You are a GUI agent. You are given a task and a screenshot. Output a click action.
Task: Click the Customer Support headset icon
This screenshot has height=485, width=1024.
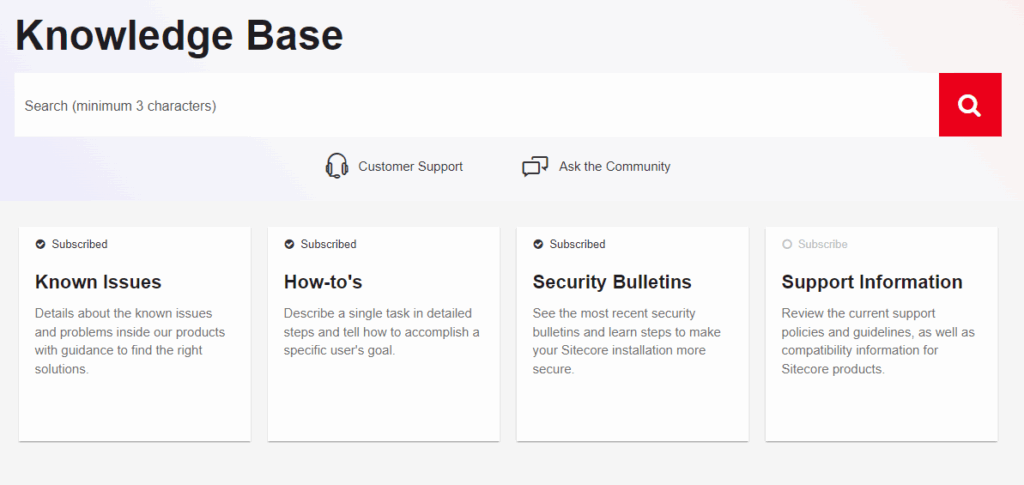point(337,166)
